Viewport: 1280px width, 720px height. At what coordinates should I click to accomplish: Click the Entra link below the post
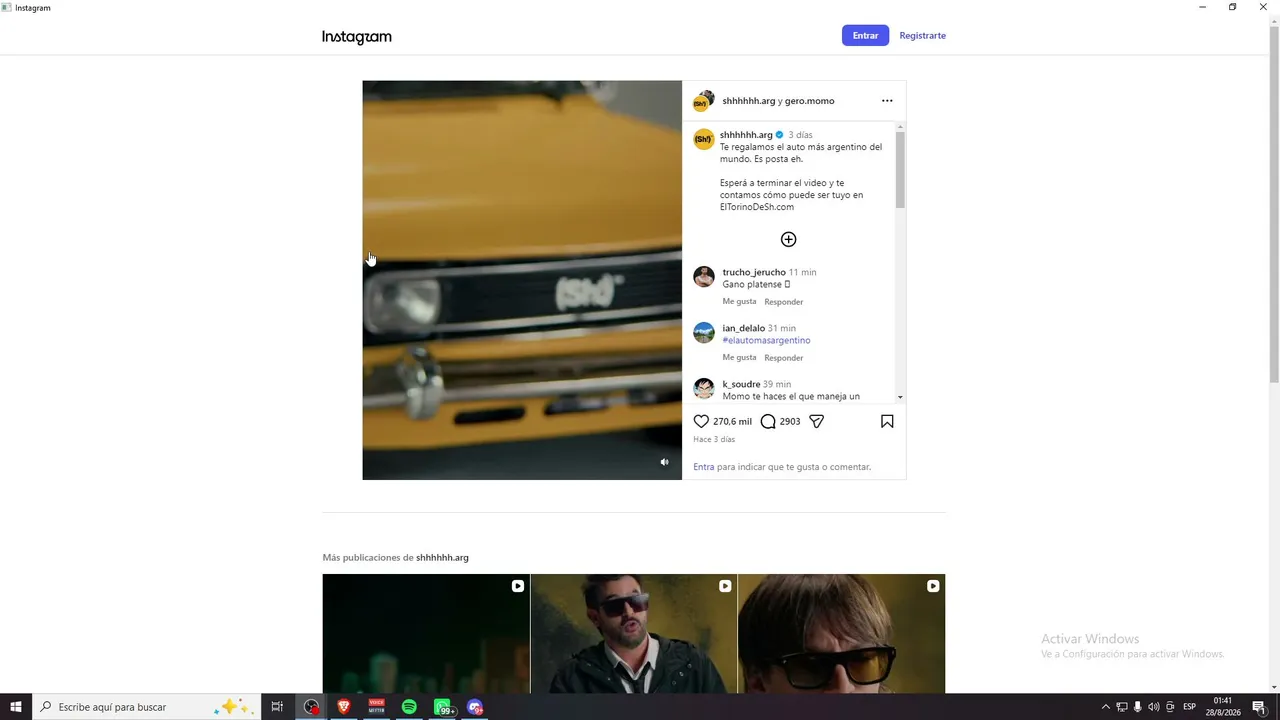tap(704, 467)
